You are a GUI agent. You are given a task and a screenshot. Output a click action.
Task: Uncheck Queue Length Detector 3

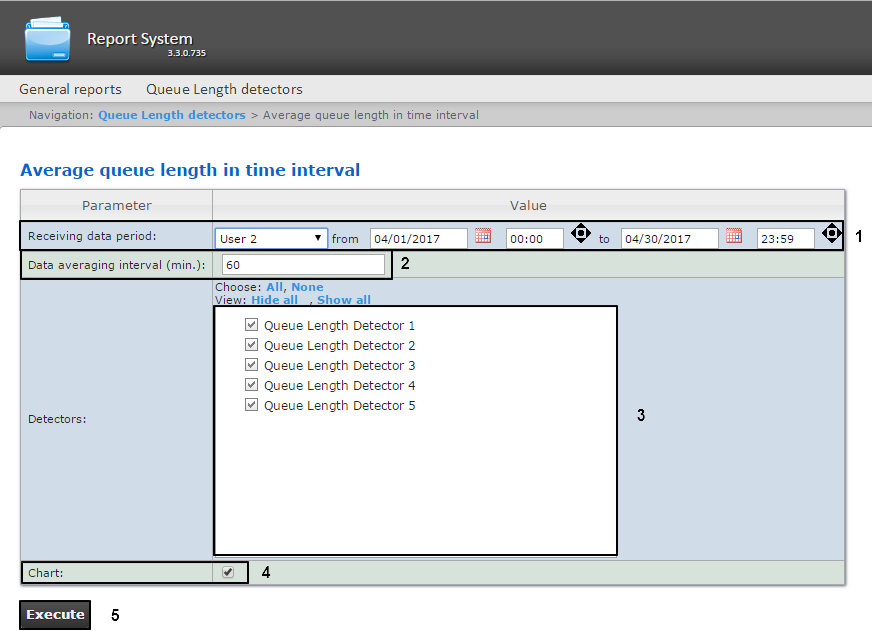252,365
